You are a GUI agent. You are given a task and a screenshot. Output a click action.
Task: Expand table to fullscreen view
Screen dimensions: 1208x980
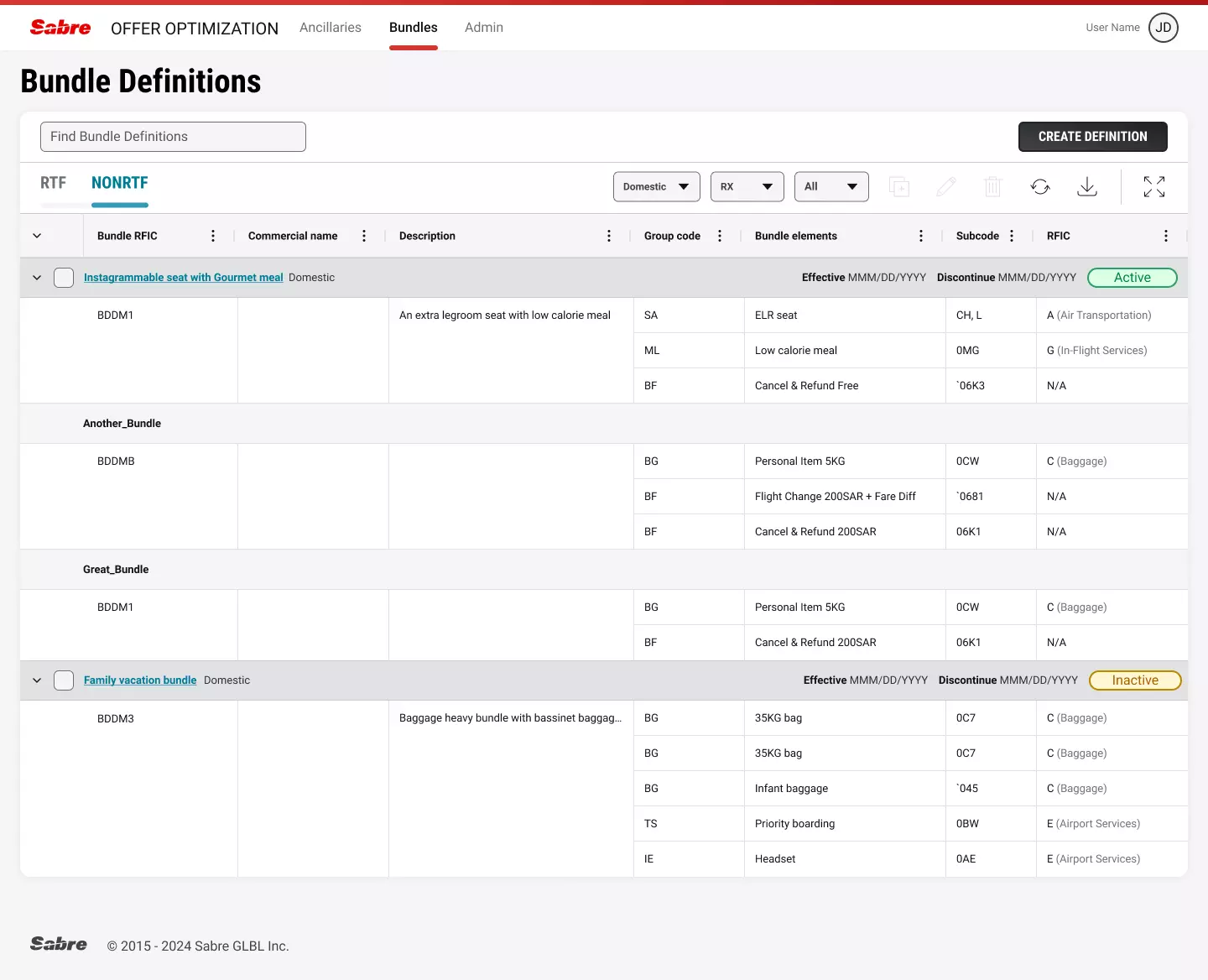1154,186
